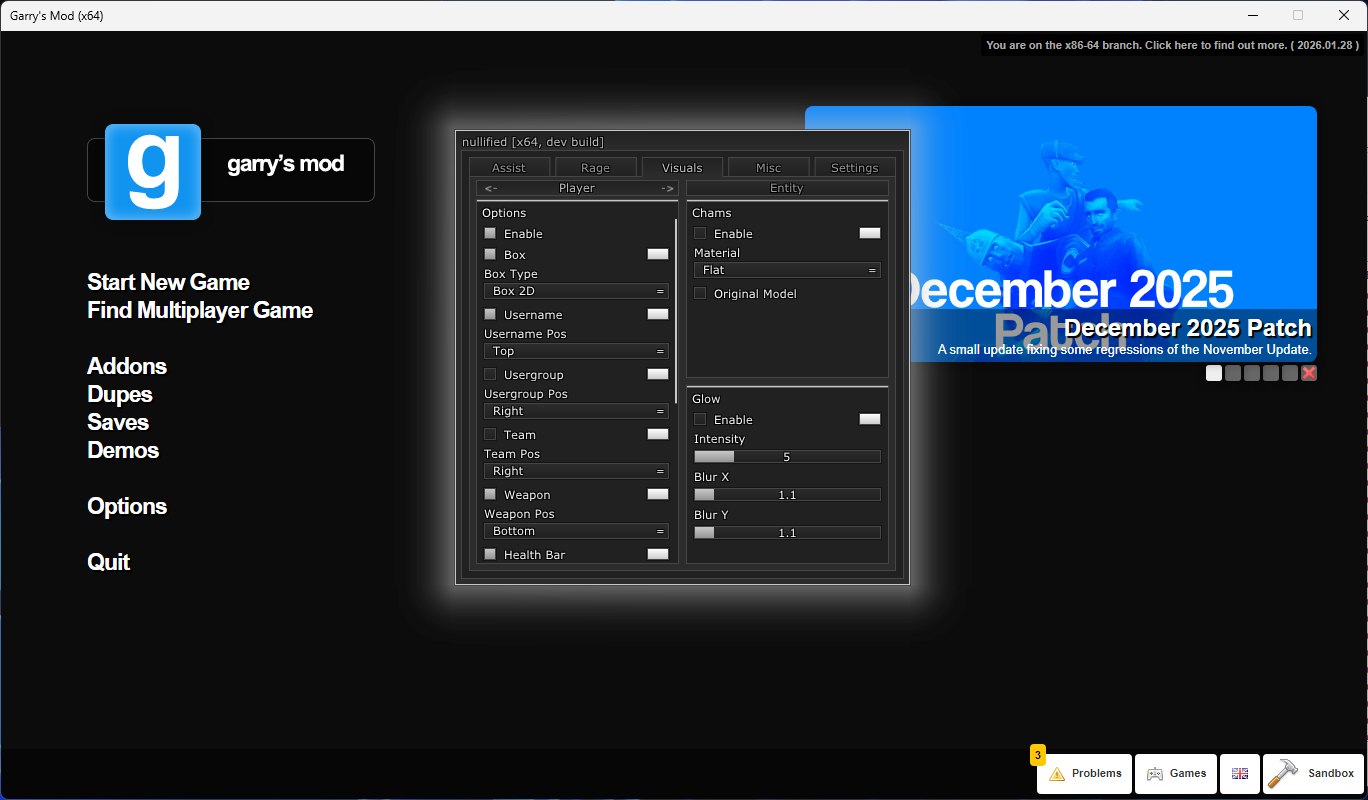Toggle the Enable checkbox under Options

pos(490,233)
